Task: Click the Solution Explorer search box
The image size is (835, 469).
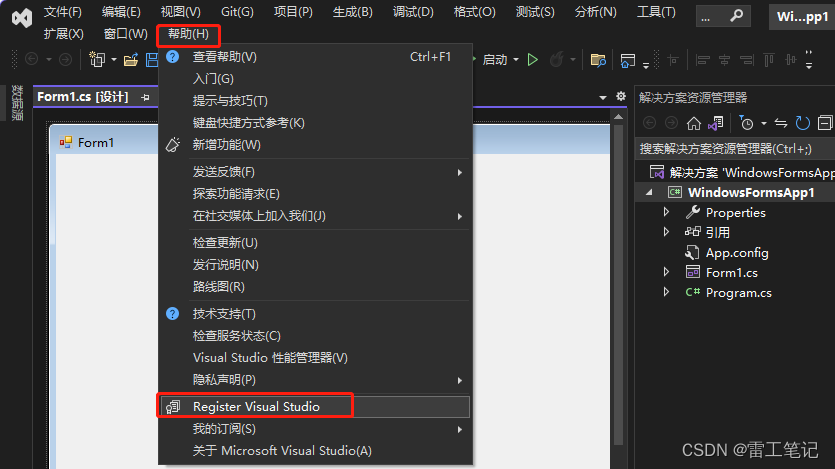Action: tap(736, 149)
